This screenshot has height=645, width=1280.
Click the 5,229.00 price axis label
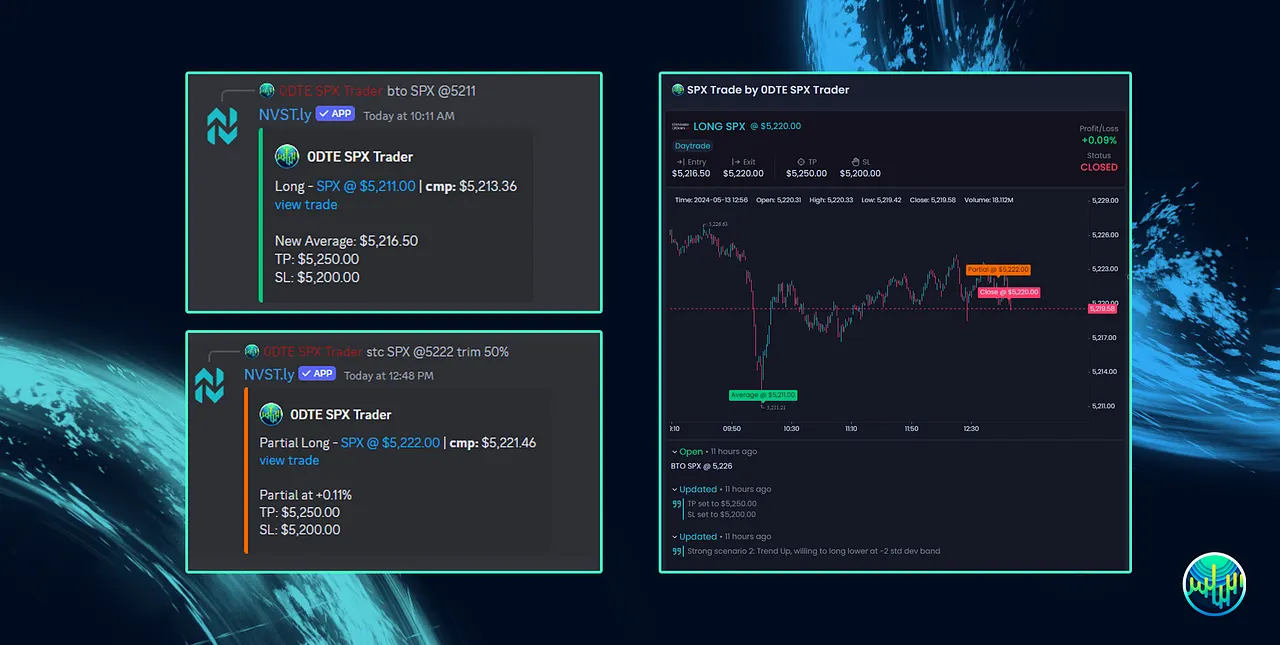(x=1106, y=201)
